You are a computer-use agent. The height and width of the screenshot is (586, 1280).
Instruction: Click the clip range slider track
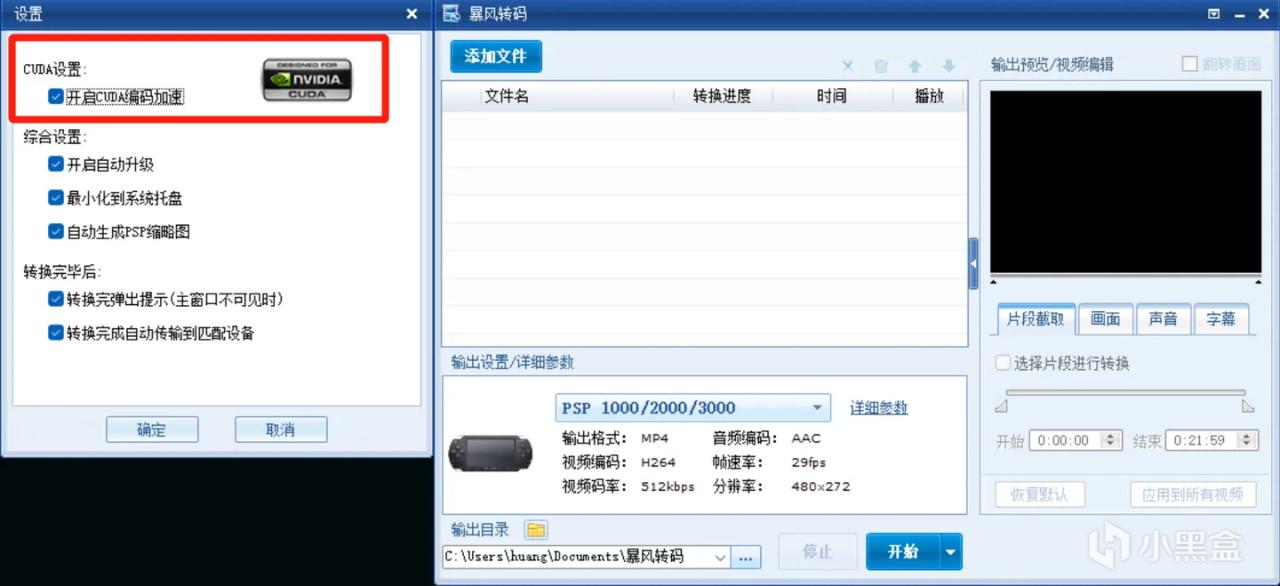1125,392
